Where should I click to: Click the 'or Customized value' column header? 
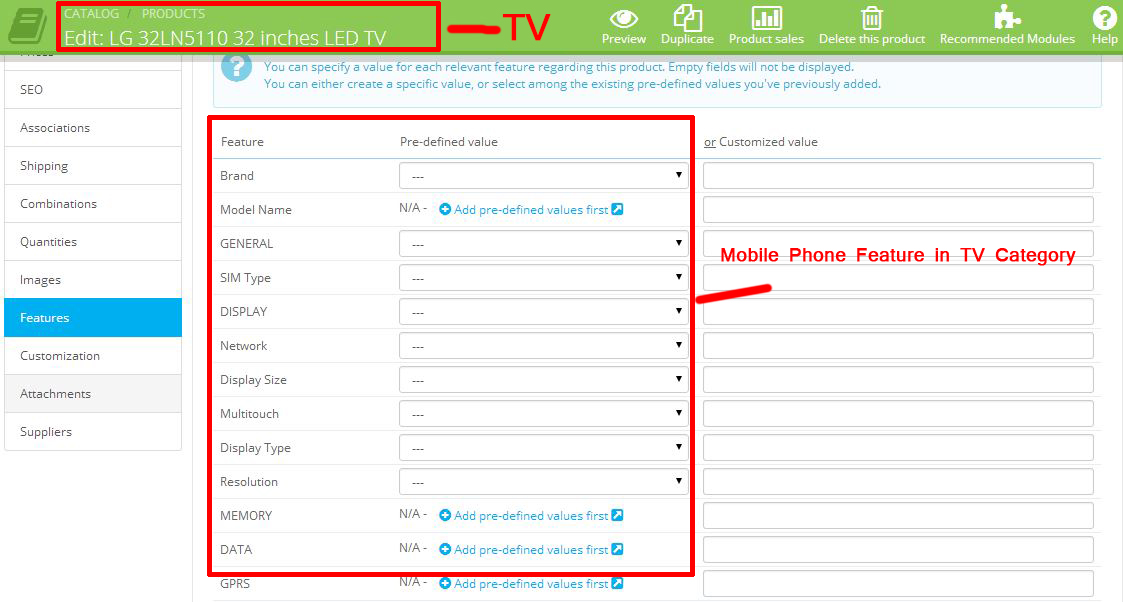coord(761,142)
